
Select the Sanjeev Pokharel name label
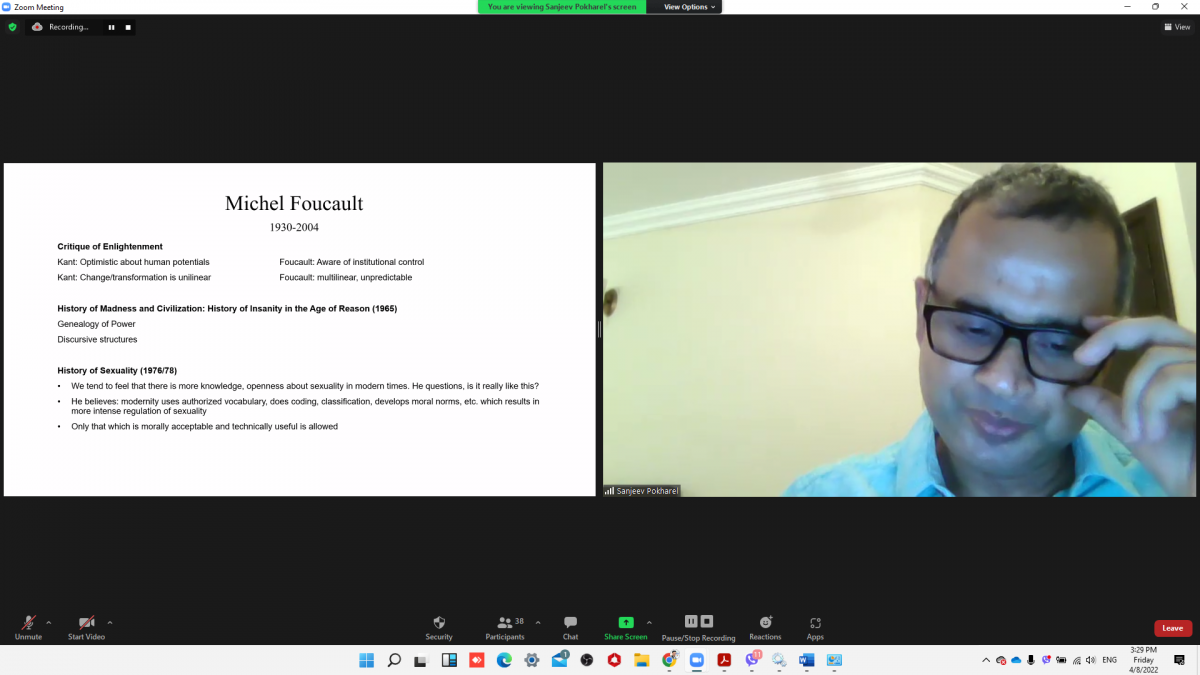coord(642,491)
